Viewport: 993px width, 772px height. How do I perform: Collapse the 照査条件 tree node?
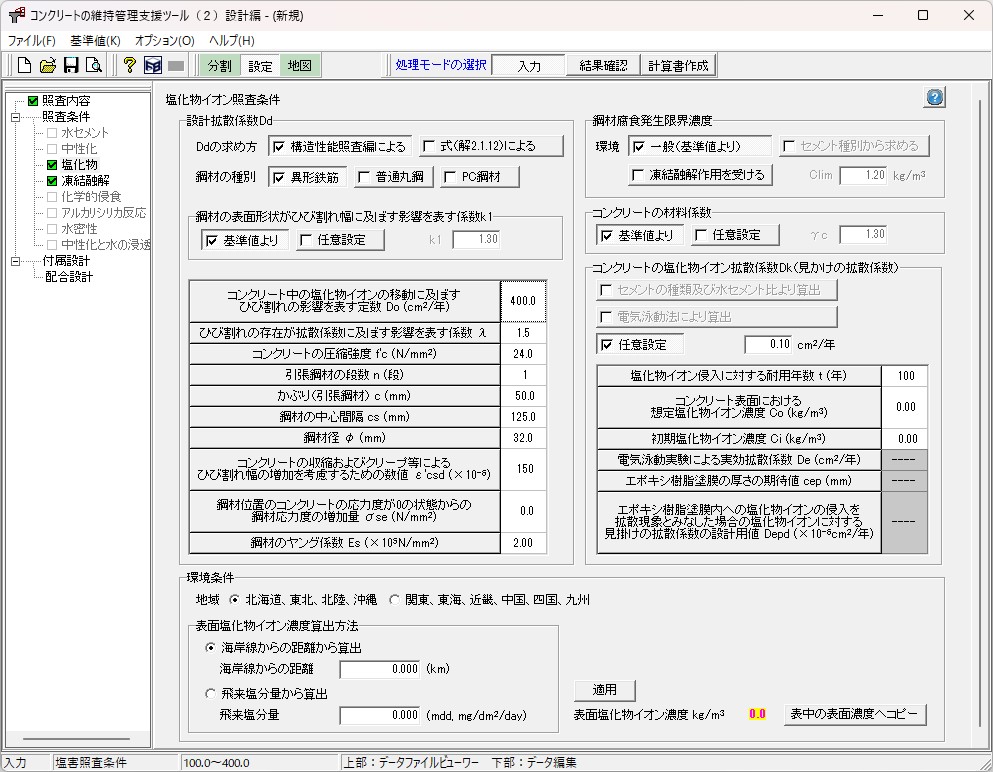(x=15, y=117)
